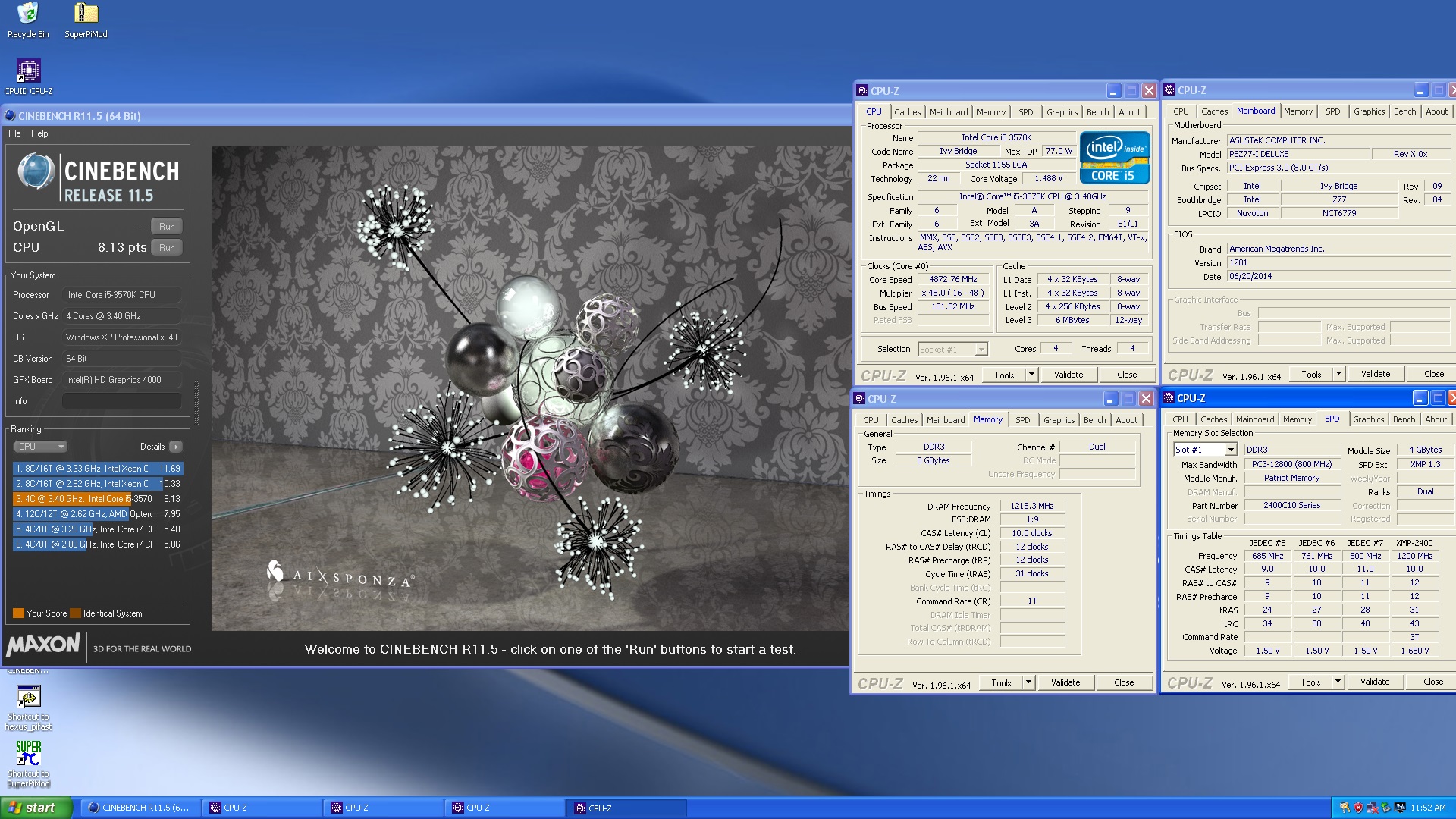This screenshot has width=1456, height=819.
Task: Click Validate in SPD window
Action: (1375, 682)
